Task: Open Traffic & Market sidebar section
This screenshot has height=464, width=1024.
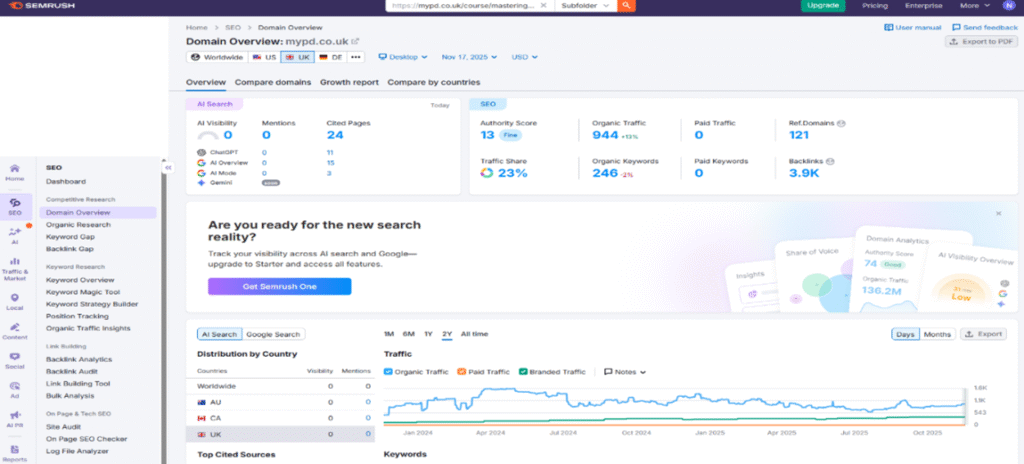Action: 14,269
